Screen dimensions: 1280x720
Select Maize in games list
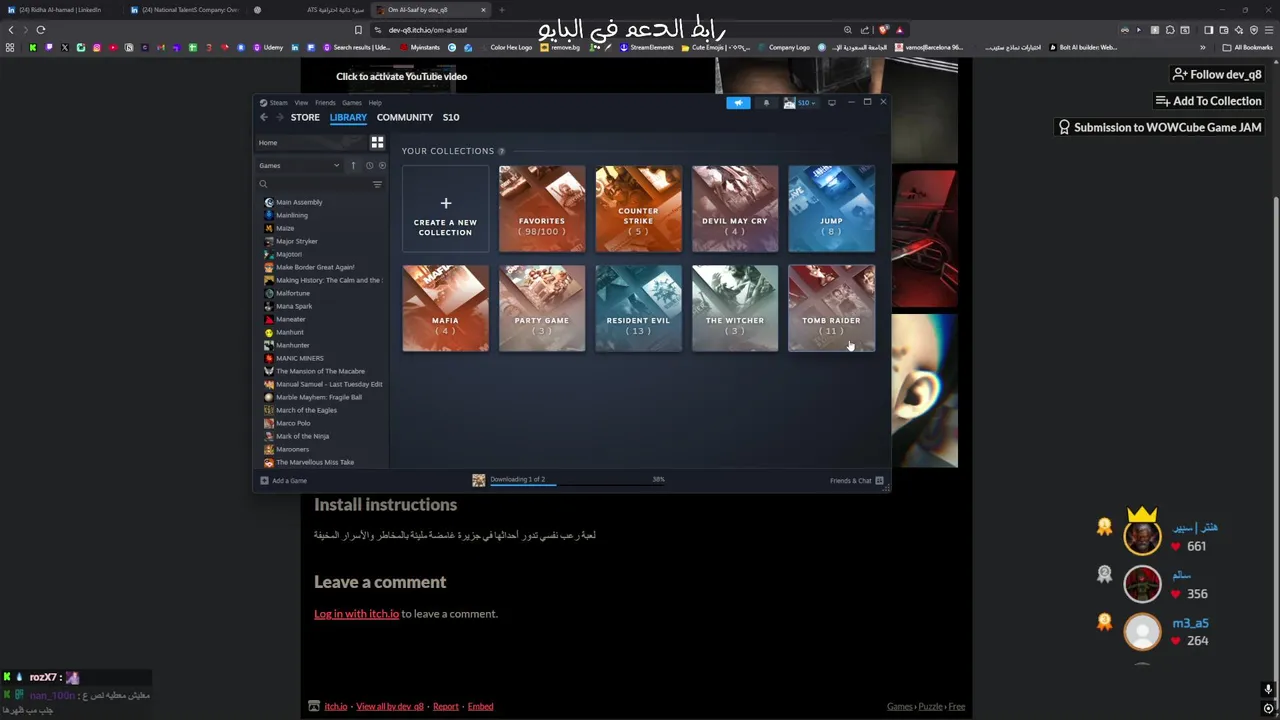point(285,228)
